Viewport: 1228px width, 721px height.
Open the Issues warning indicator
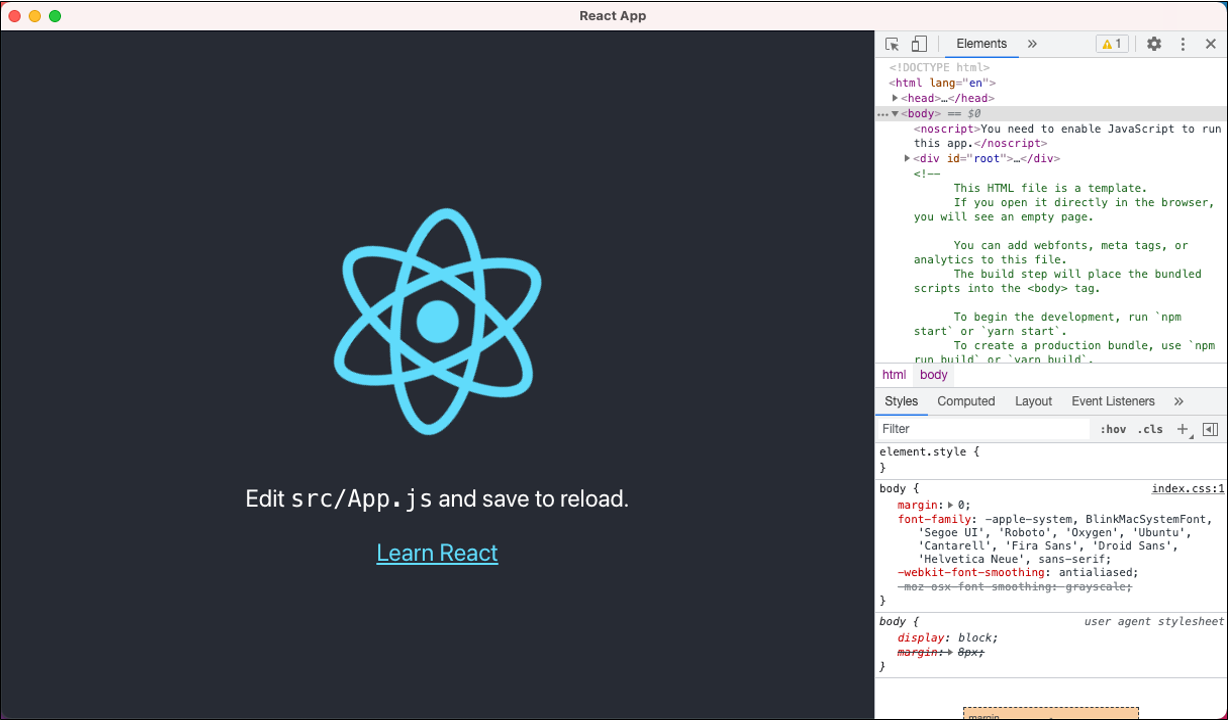coord(1111,43)
